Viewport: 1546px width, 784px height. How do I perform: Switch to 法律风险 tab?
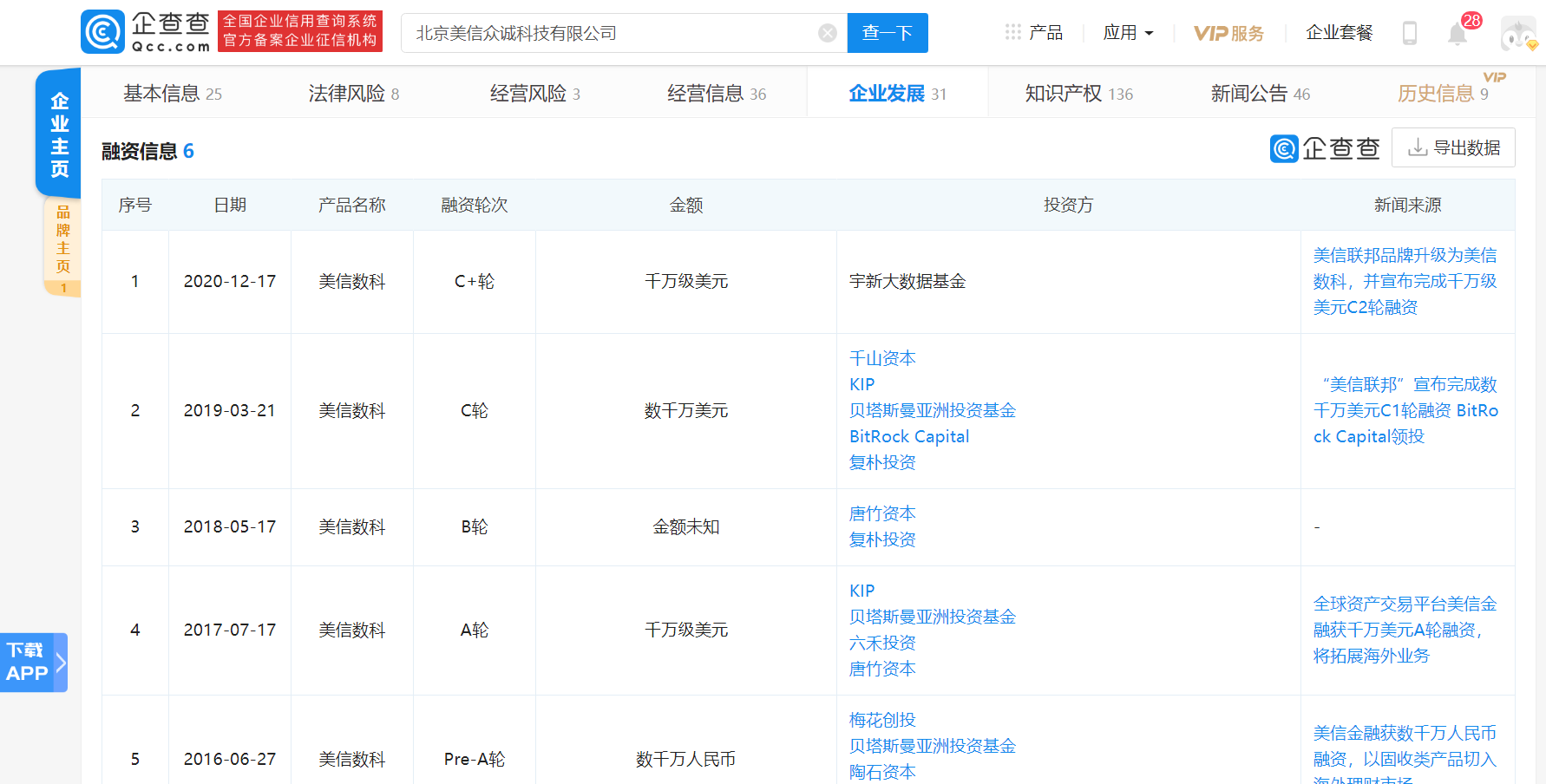(x=354, y=93)
